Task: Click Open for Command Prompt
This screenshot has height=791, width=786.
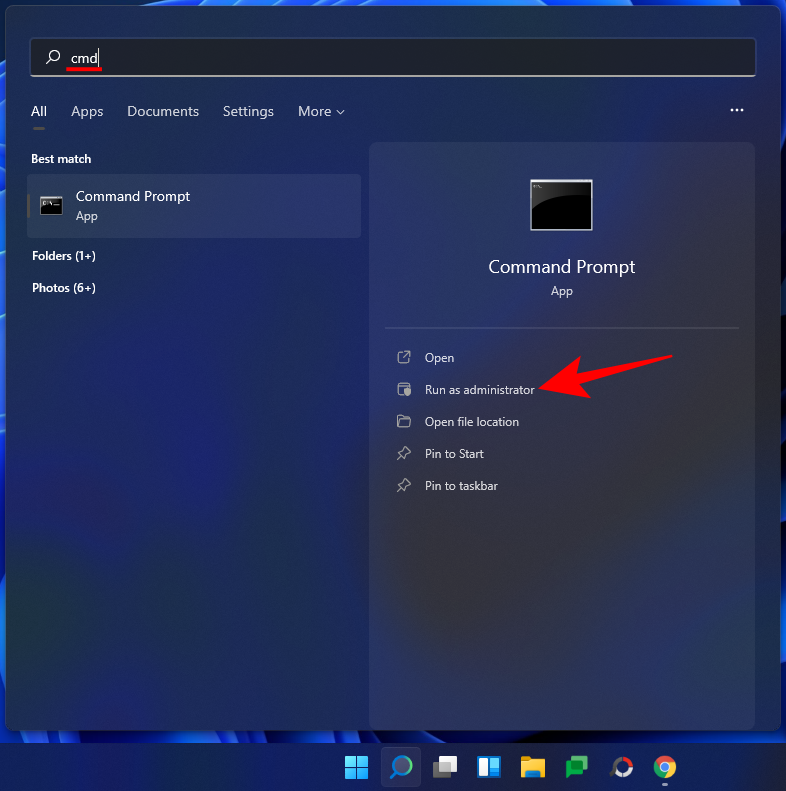Action: click(439, 358)
